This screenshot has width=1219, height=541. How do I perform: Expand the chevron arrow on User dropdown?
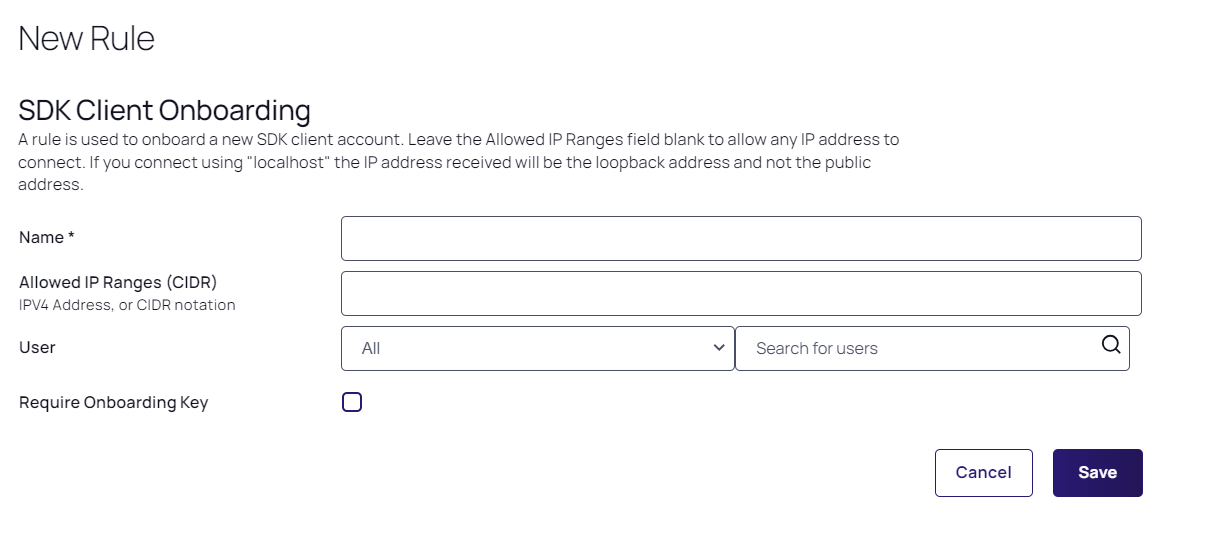[718, 348]
